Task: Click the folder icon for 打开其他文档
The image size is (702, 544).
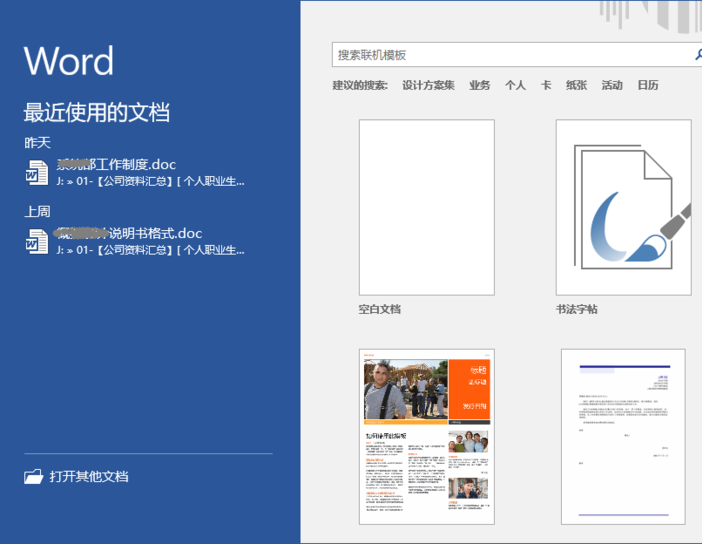Action: click(x=34, y=477)
